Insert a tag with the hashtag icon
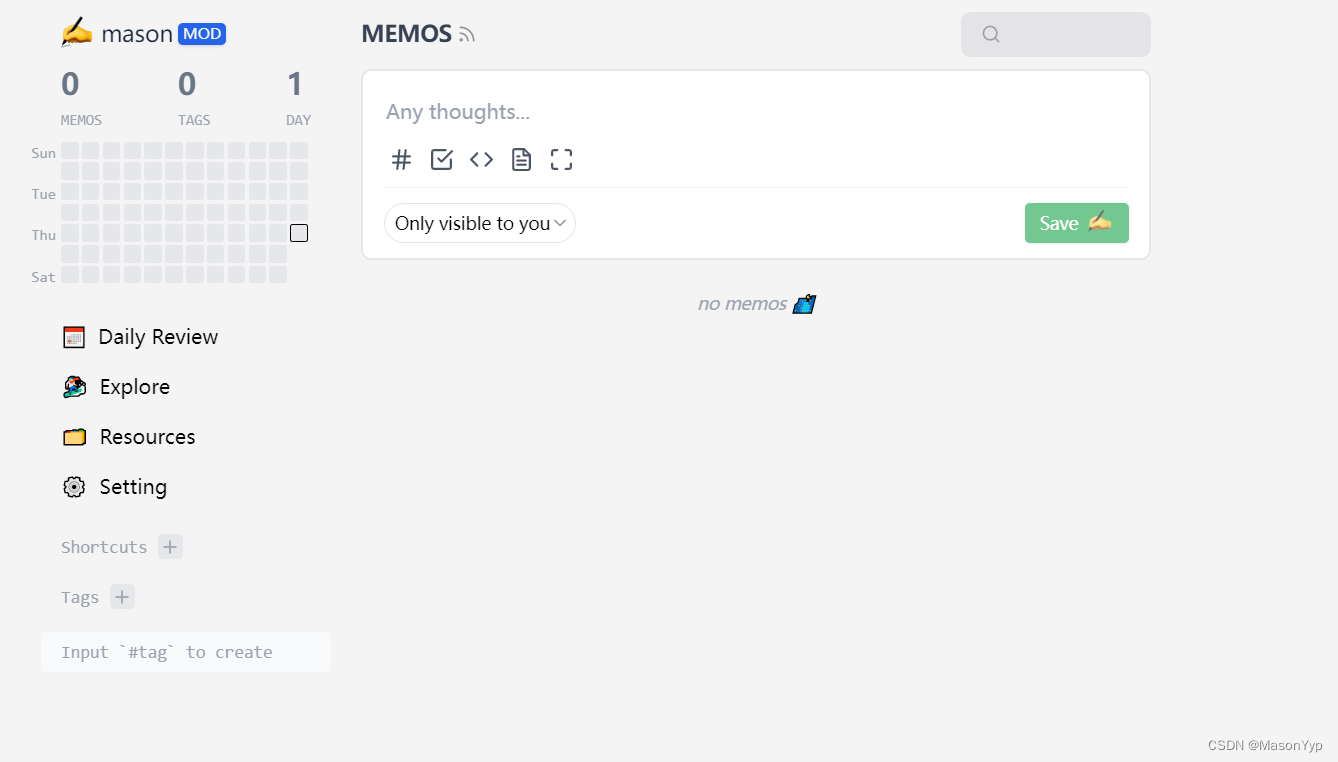Image resolution: width=1338 pixels, height=762 pixels. click(401, 159)
